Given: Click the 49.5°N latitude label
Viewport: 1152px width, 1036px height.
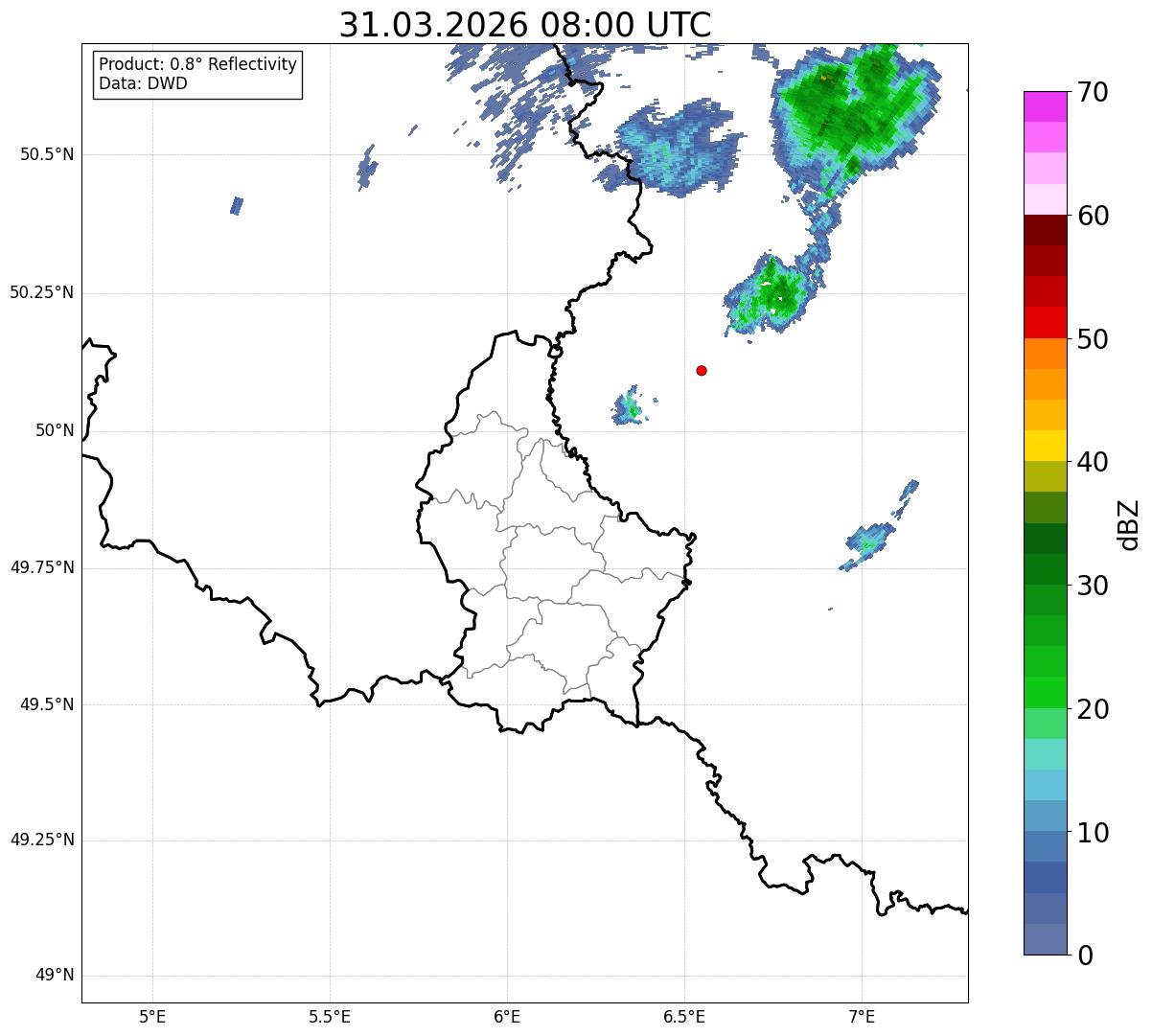Looking at the screenshot, I should 47,704.
